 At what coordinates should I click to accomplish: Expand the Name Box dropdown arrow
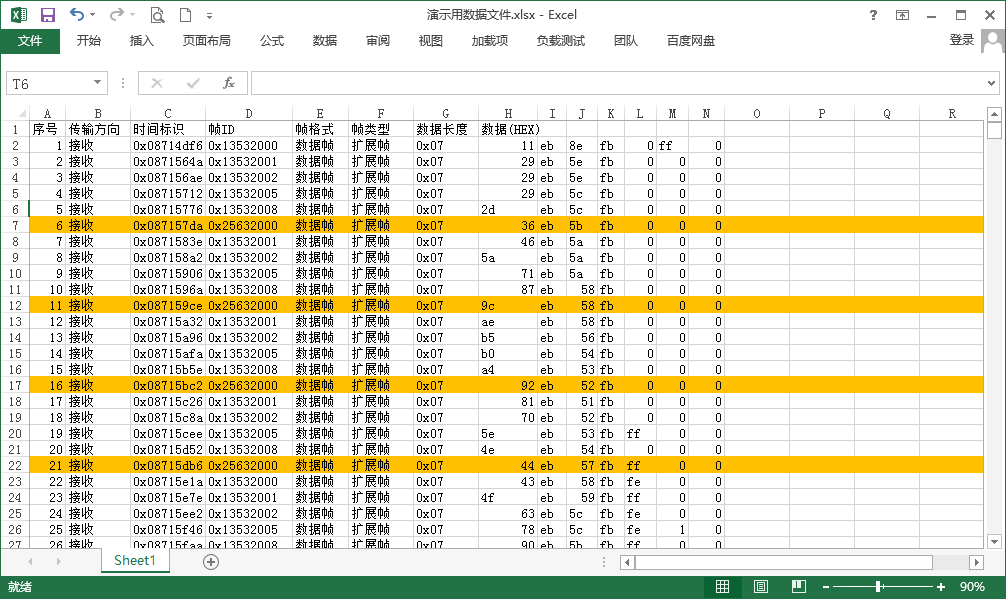click(x=98, y=83)
